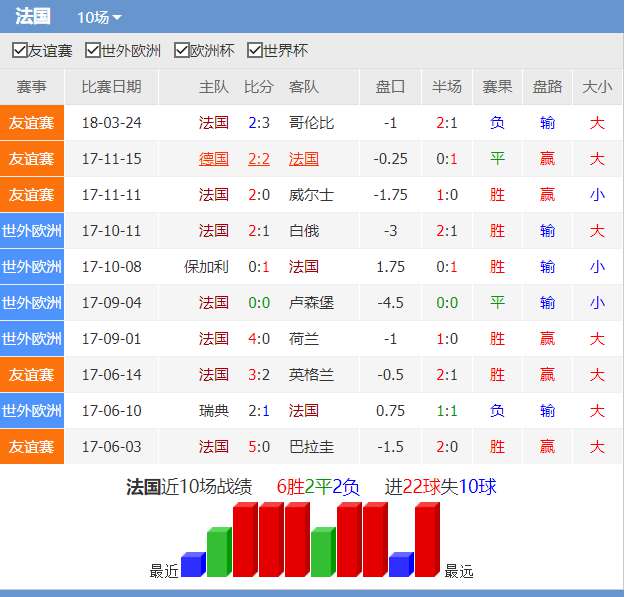Click the blue 世外欧洲 tag for 17-10-11
The height and width of the screenshot is (597, 625).
click(x=32, y=231)
